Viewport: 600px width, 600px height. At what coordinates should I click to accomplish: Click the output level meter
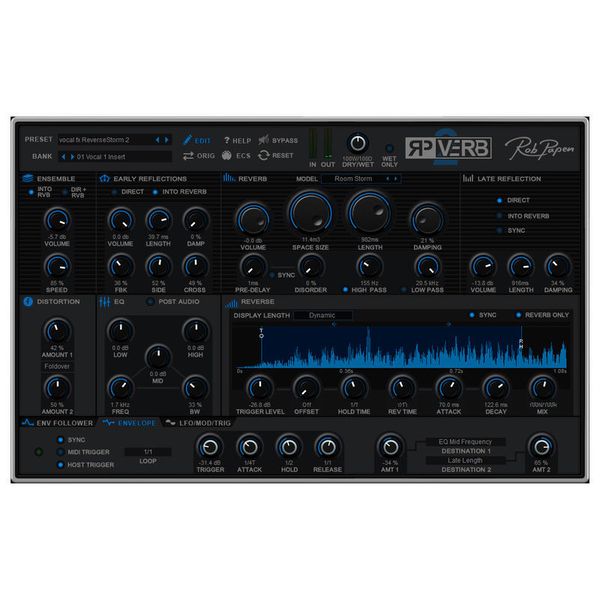click(x=328, y=144)
